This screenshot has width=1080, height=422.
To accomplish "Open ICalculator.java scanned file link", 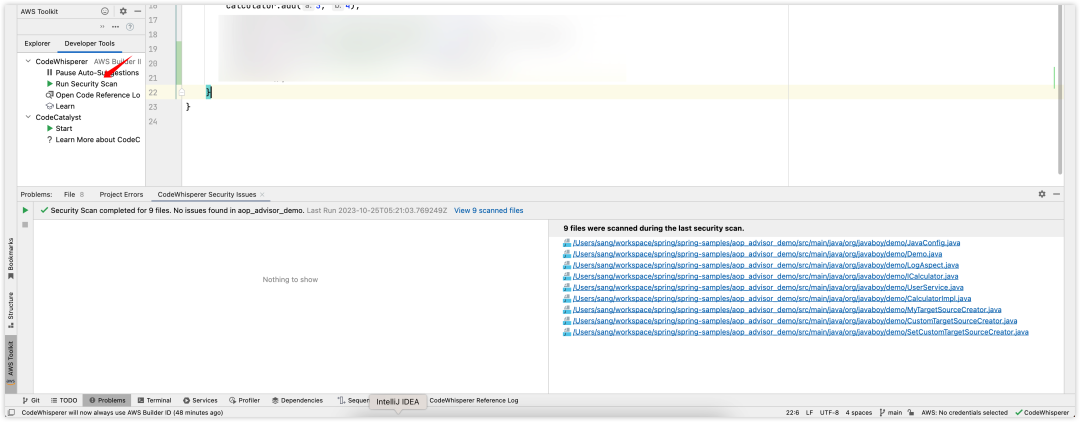I will point(765,276).
